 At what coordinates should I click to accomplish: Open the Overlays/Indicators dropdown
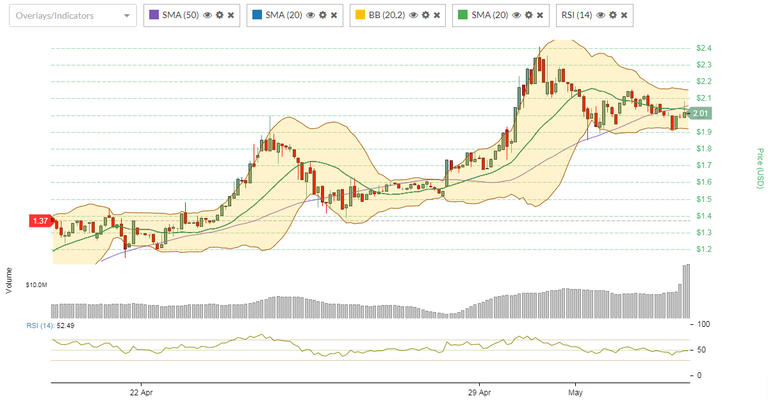73,16
